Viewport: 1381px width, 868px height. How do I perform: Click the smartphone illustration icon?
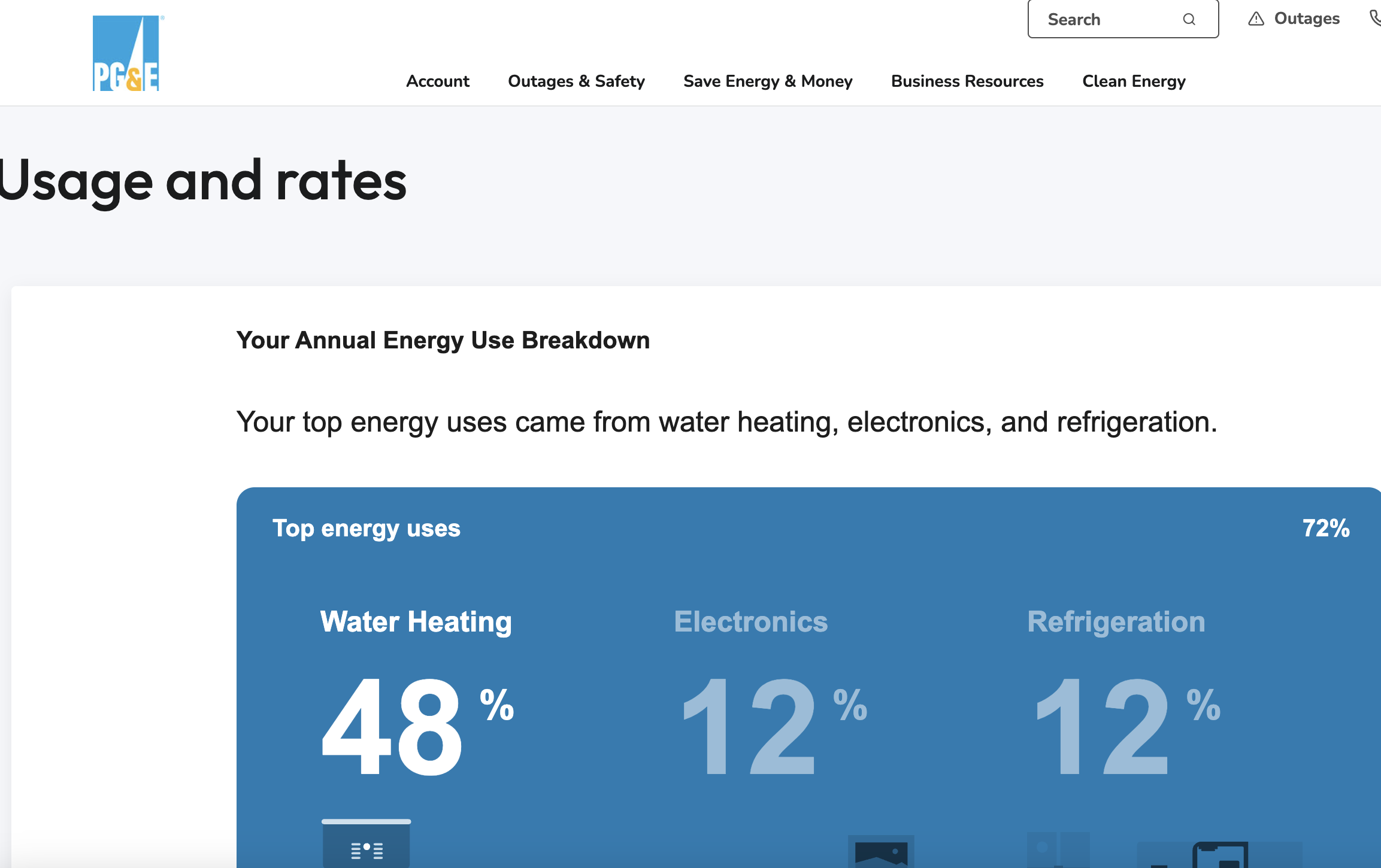click(1220, 855)
